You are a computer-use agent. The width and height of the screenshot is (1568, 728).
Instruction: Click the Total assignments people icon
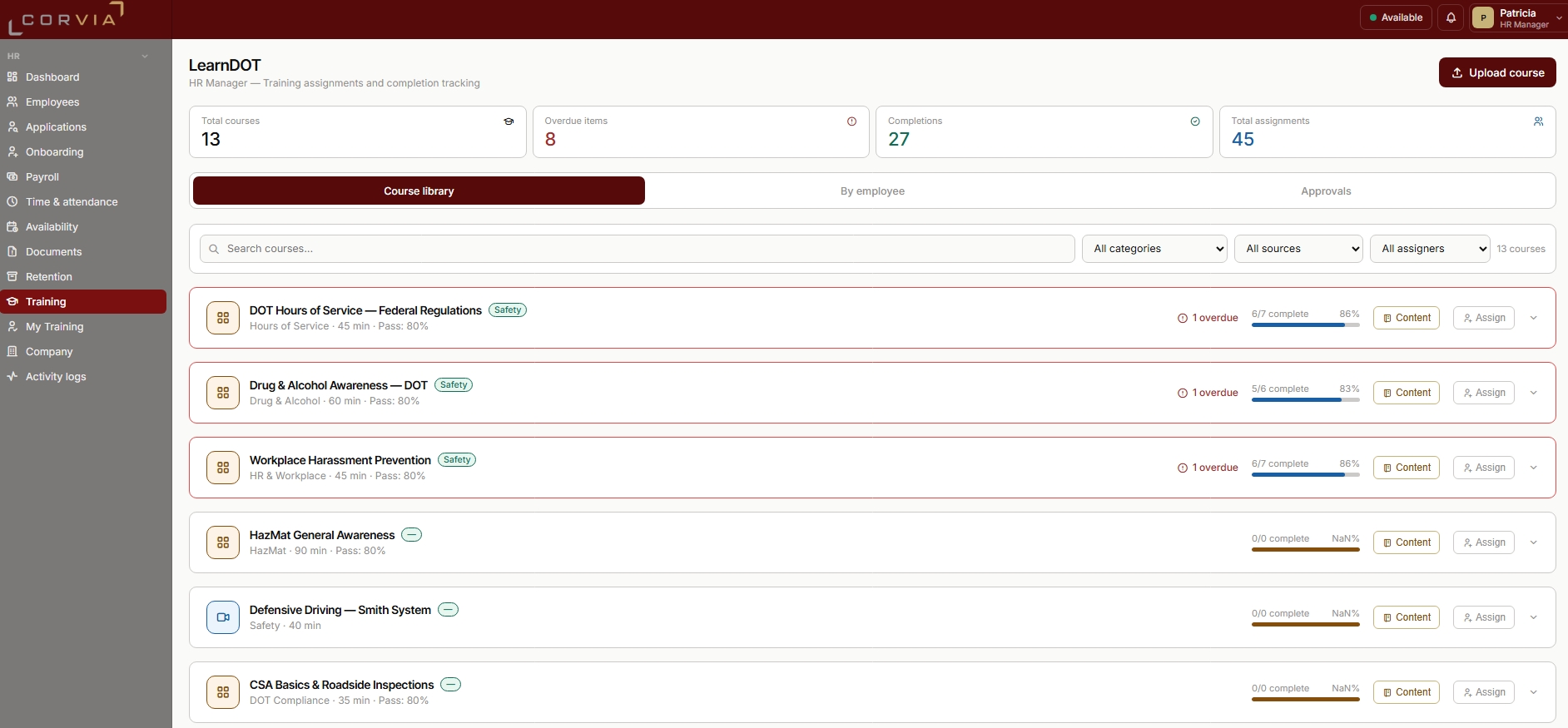[x=1539, y=121]
